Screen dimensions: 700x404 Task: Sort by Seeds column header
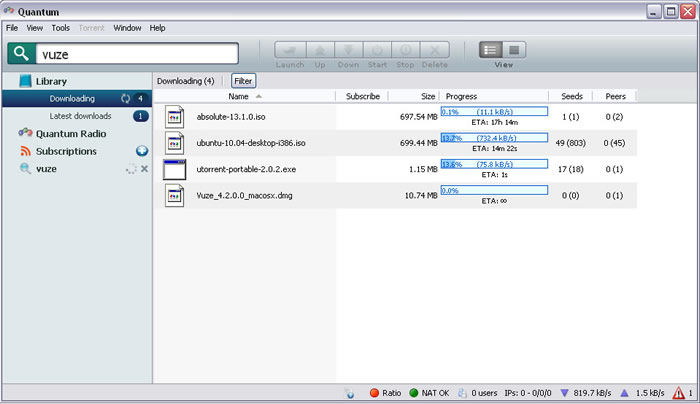tap(571, 96)
